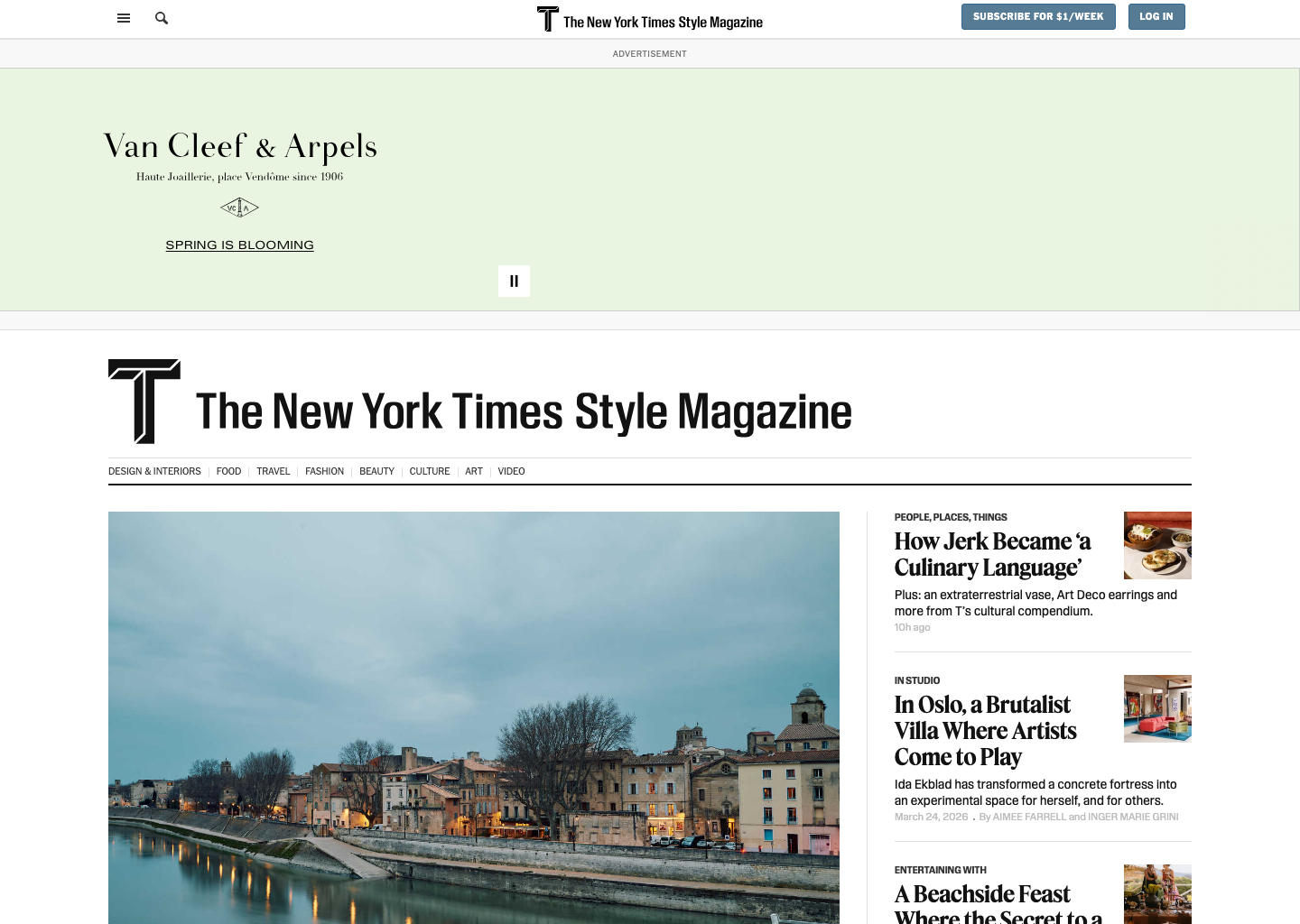
Task: Select the small T logo in the header
Action: coord(546,18)
